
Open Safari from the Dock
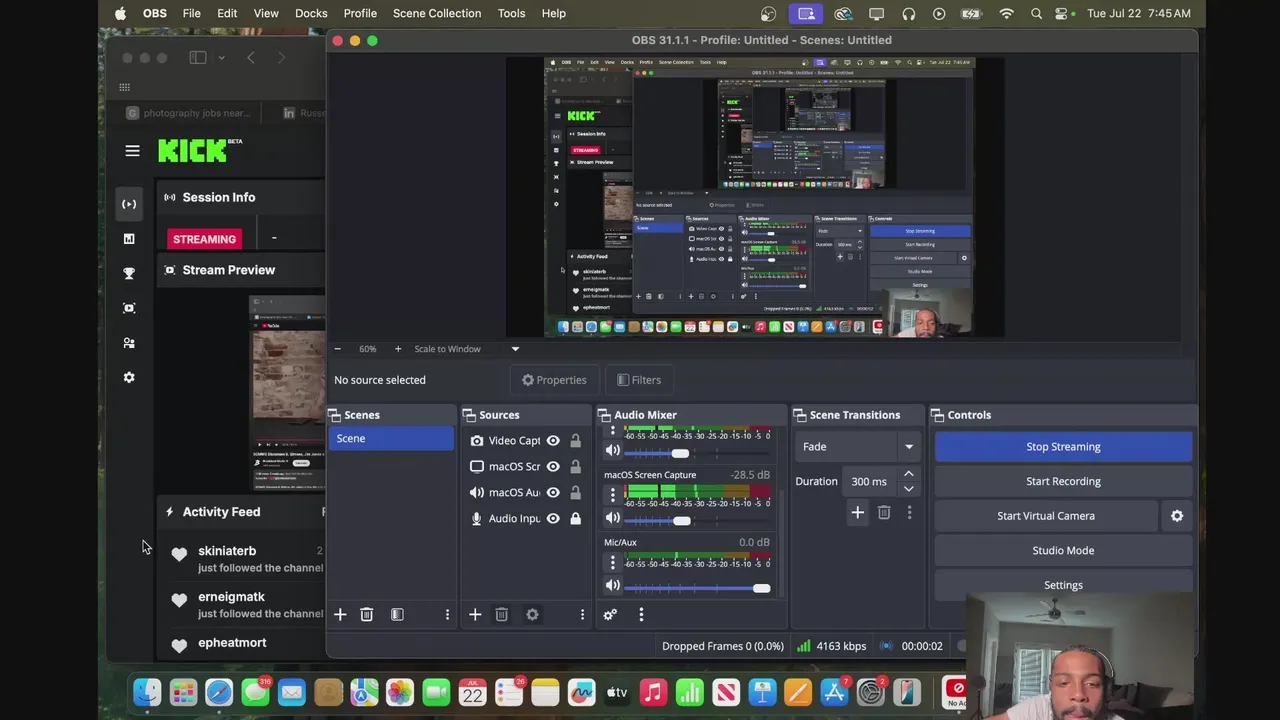219,692
